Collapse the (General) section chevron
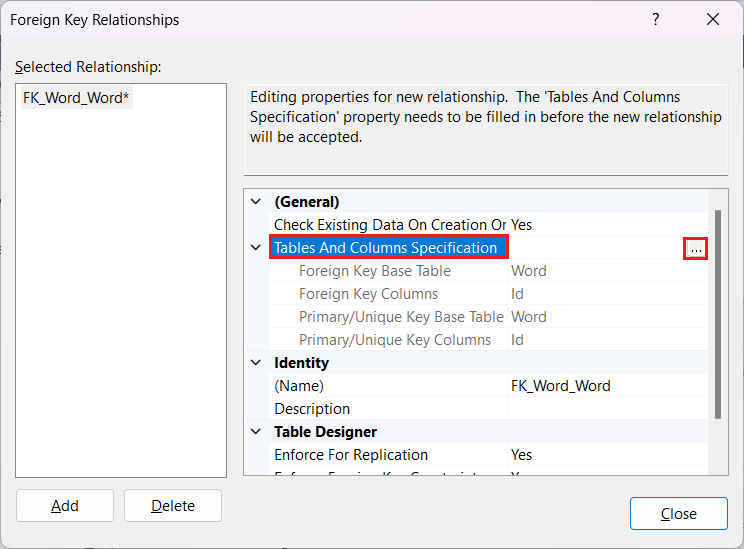This screenshot has width=744, height=549. coord(256,202)
